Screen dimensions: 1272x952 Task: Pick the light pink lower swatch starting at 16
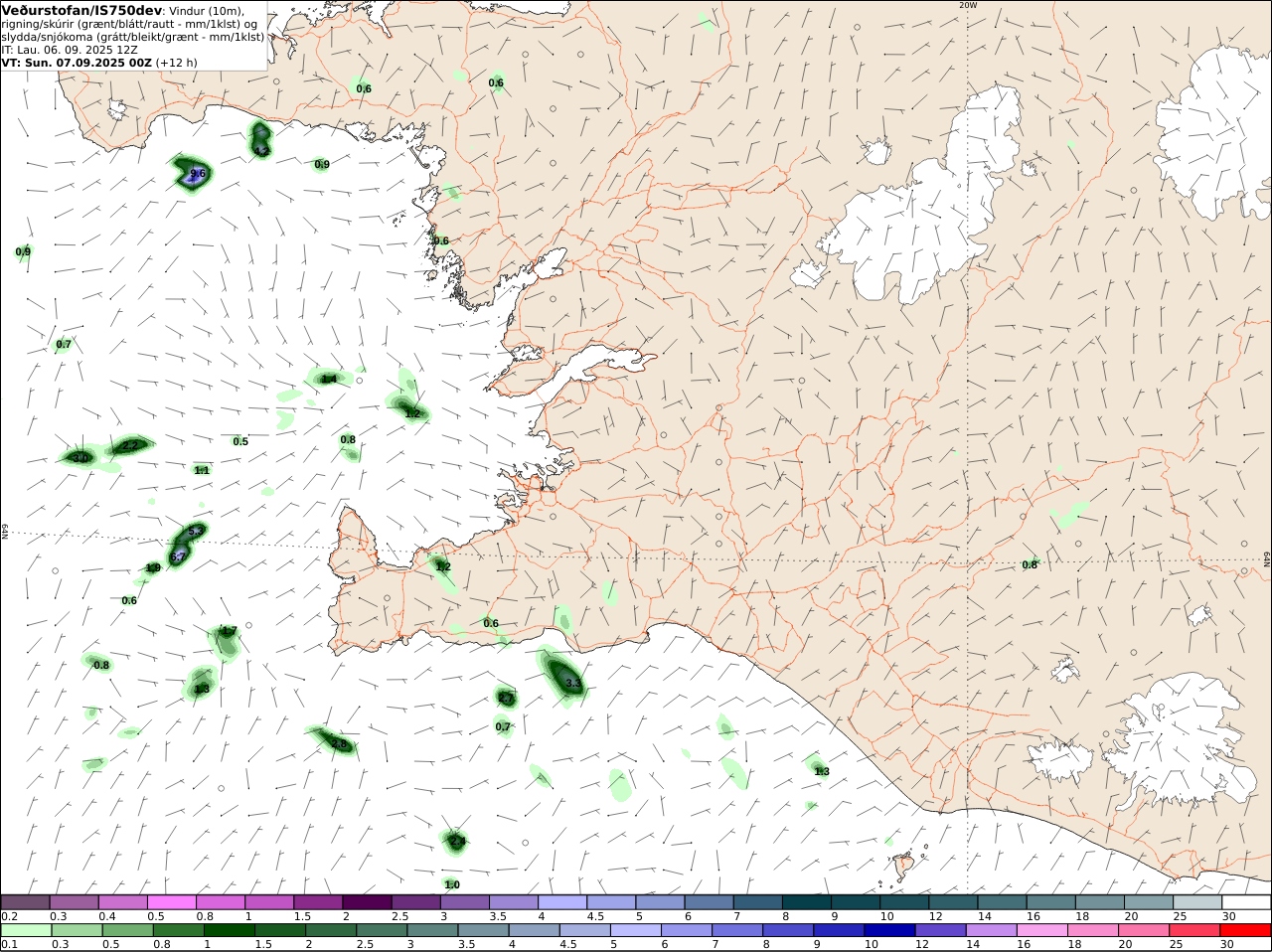(1042, 930)
